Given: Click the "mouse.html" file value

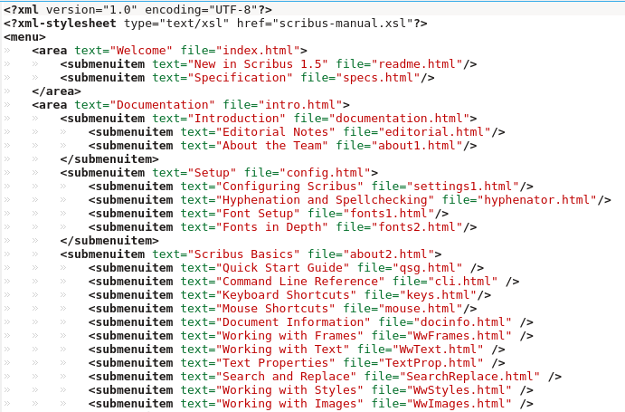Looking at the screenshot, I should [x=421, y=308].
